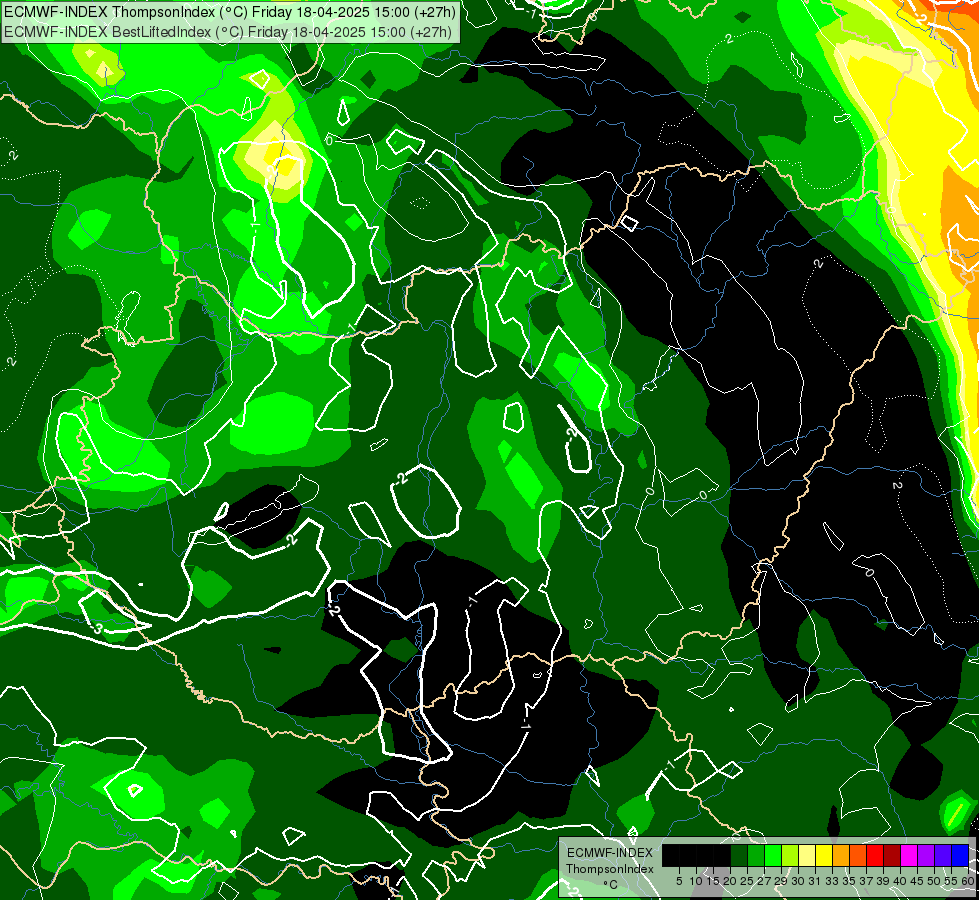
Task: Click the '°C' unit label in the legend
Action: point(611,884)
